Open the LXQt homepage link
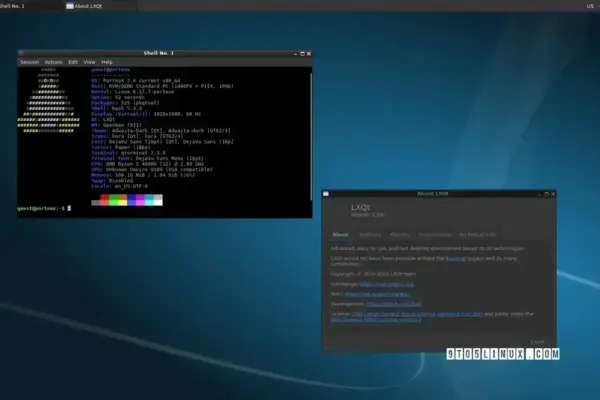This screenshot has width=600, height=400. tap(386, 284)
